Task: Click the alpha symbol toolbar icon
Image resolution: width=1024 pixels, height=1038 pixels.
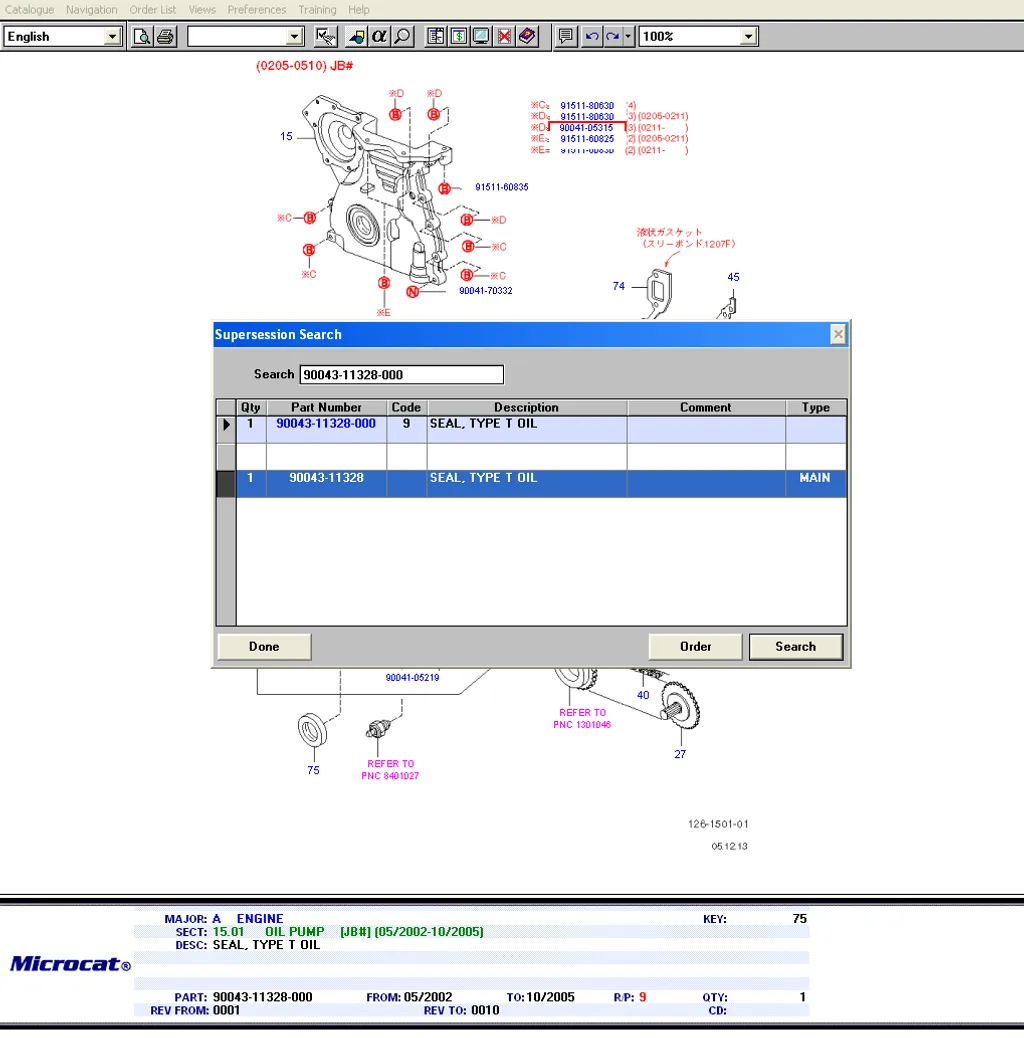Action: 379,36
